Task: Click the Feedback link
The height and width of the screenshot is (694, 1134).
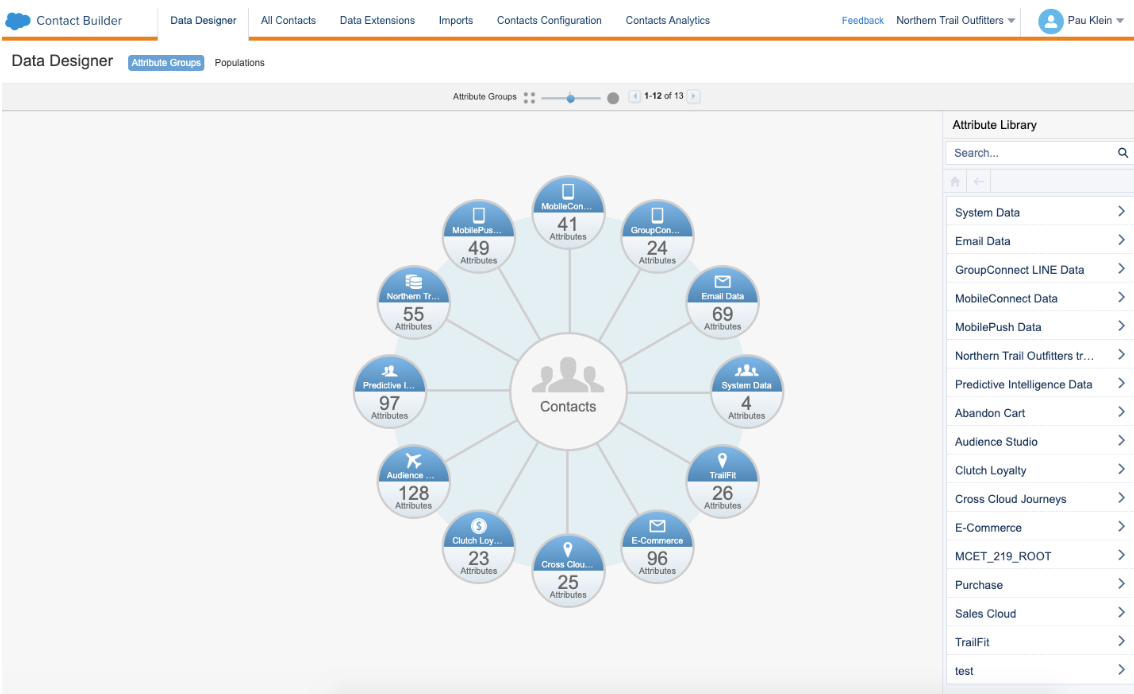Action: click(862, 19)
